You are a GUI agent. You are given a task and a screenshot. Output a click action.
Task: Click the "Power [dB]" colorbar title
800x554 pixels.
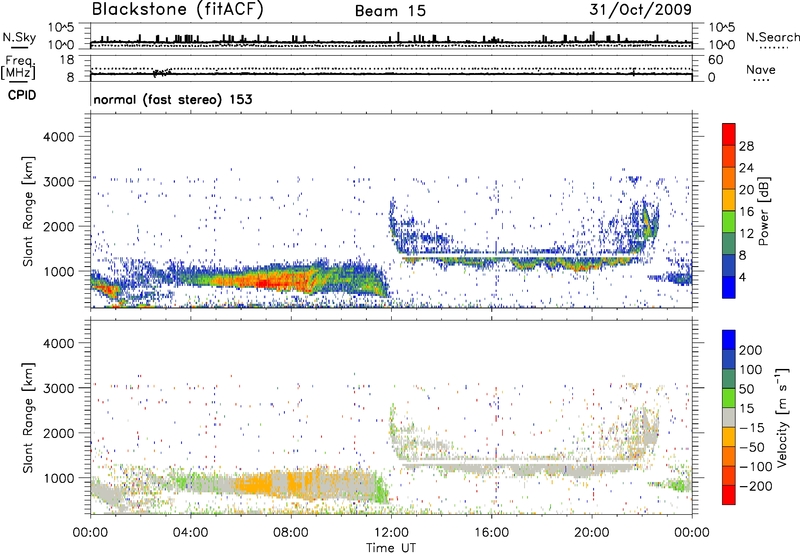coord(764,211)
